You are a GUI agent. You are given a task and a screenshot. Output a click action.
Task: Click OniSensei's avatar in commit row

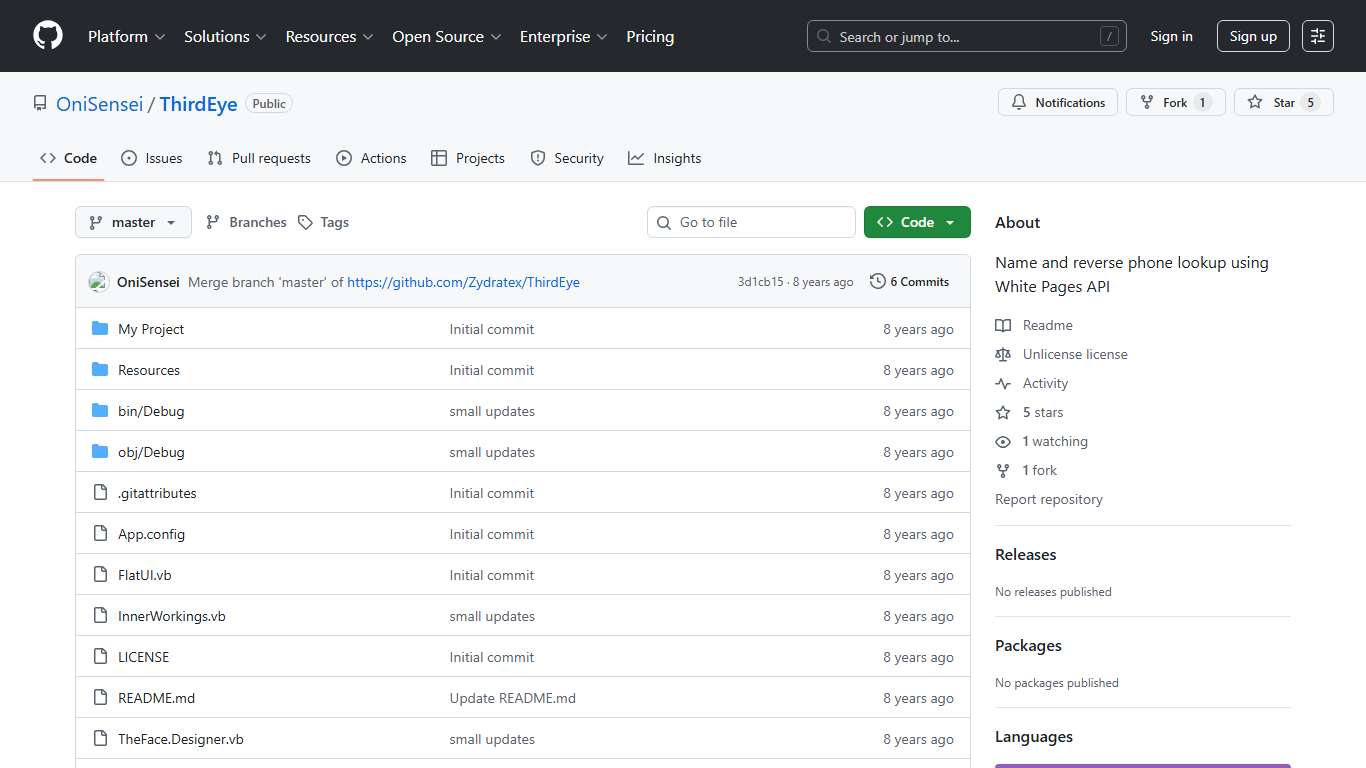click(x=98, y=282)
